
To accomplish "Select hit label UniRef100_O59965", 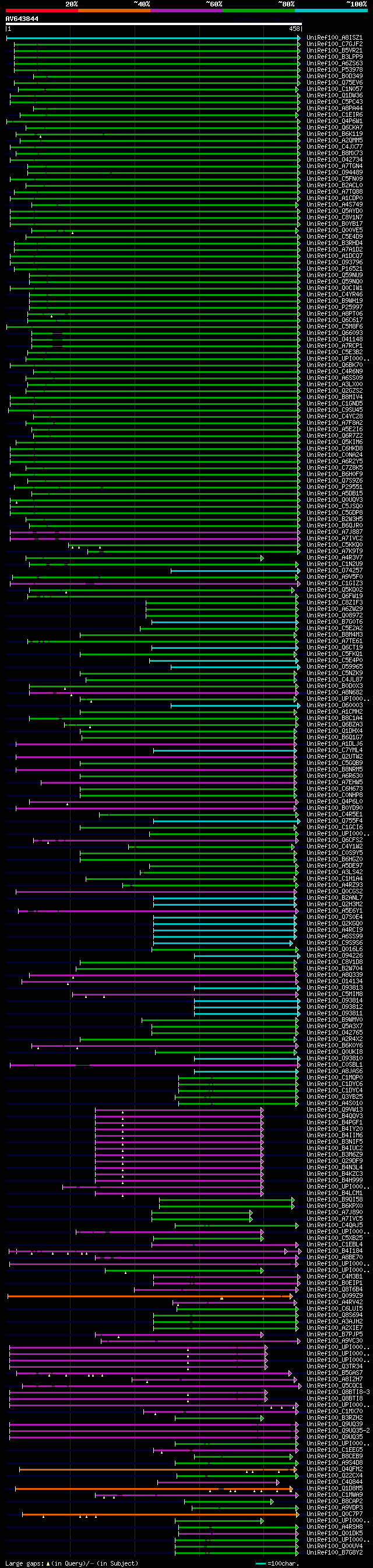I will (335, 666).
